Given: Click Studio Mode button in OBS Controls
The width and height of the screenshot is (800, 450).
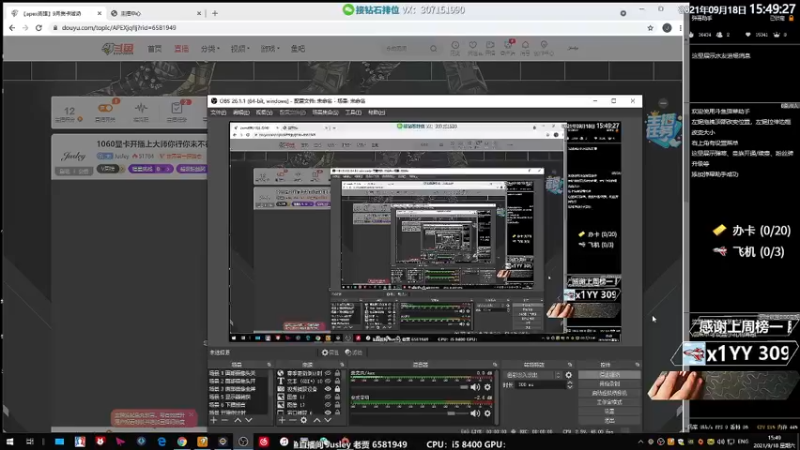Looking at the screenshot, I should [x=609, y=402].
